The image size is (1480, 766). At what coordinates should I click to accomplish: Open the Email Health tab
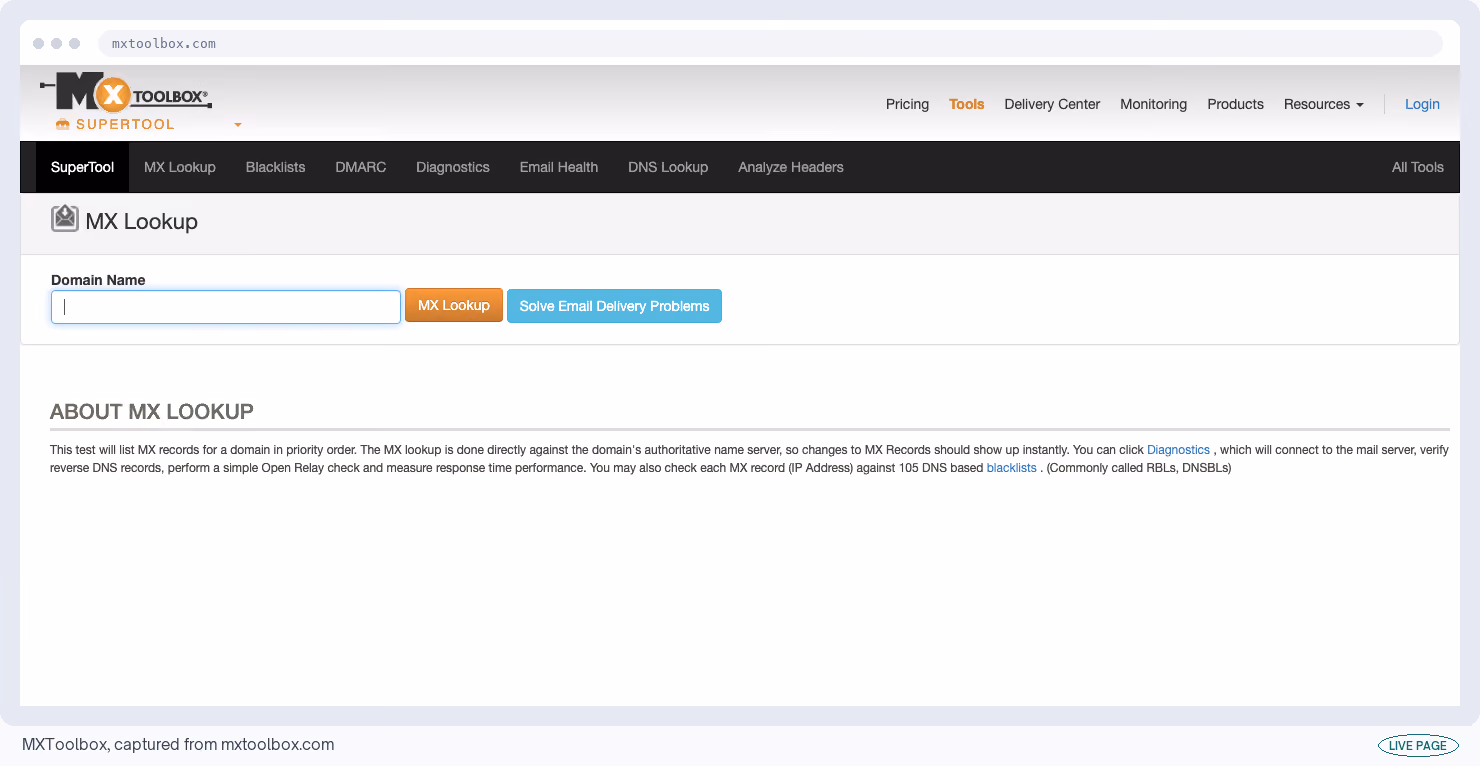559,167
